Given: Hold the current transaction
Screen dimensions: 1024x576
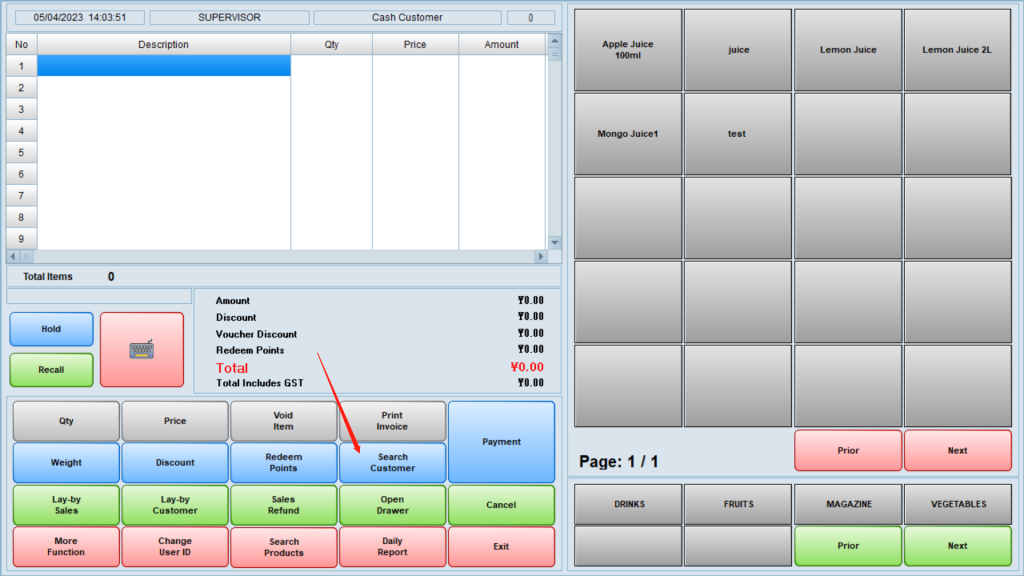Looking at the screenshot, I should click(x=51, y=329).
